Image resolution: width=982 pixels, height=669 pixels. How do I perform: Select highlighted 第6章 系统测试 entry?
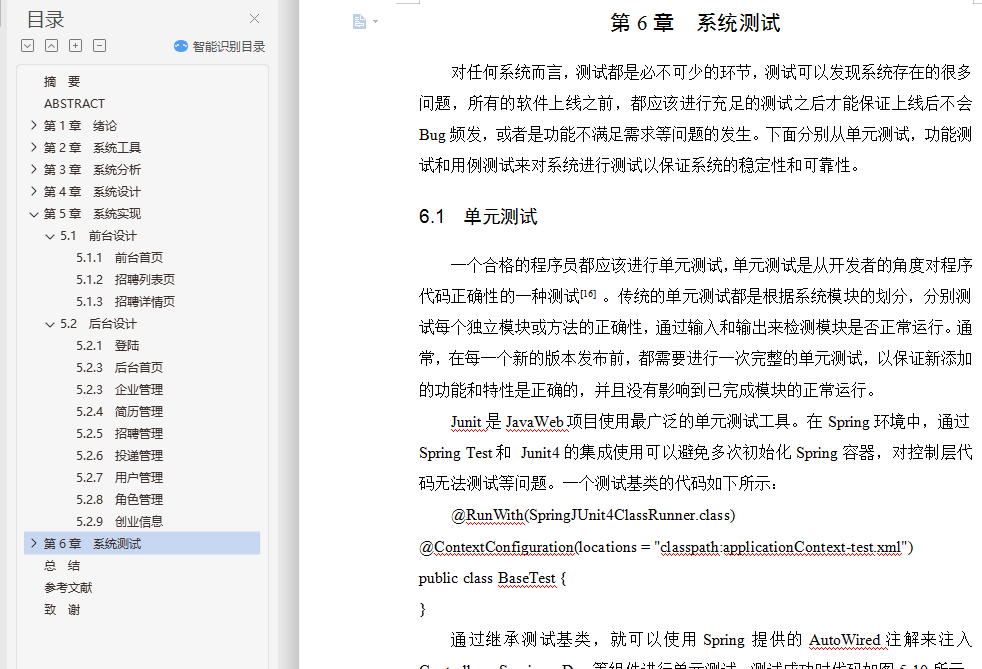[x=142, y=543]
